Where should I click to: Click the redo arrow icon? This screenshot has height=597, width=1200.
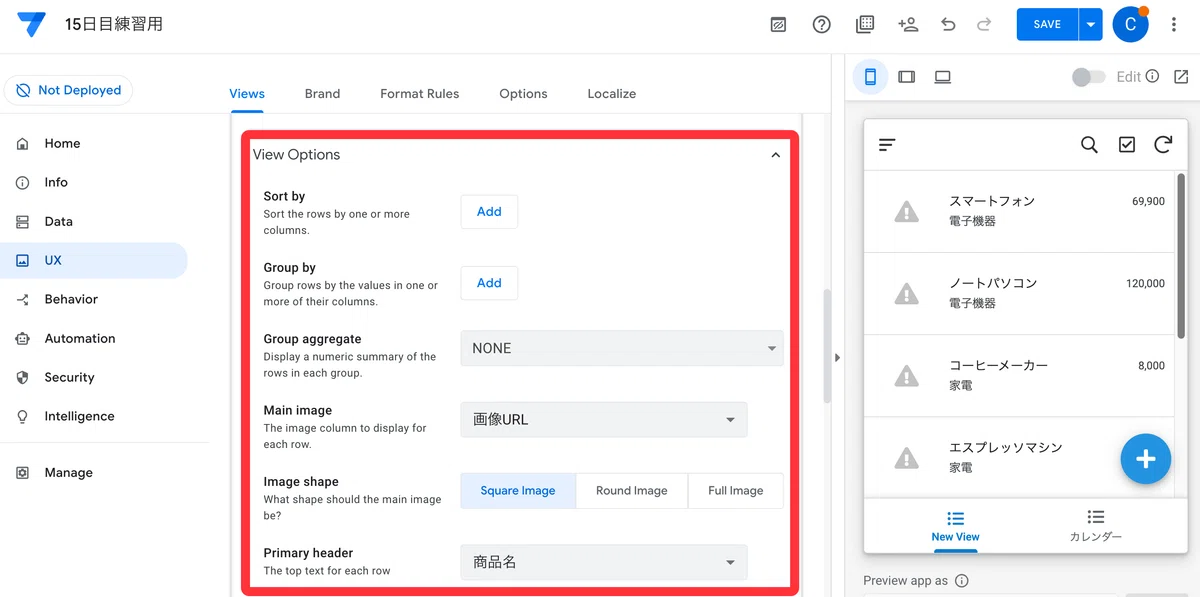tap(984, 25)
